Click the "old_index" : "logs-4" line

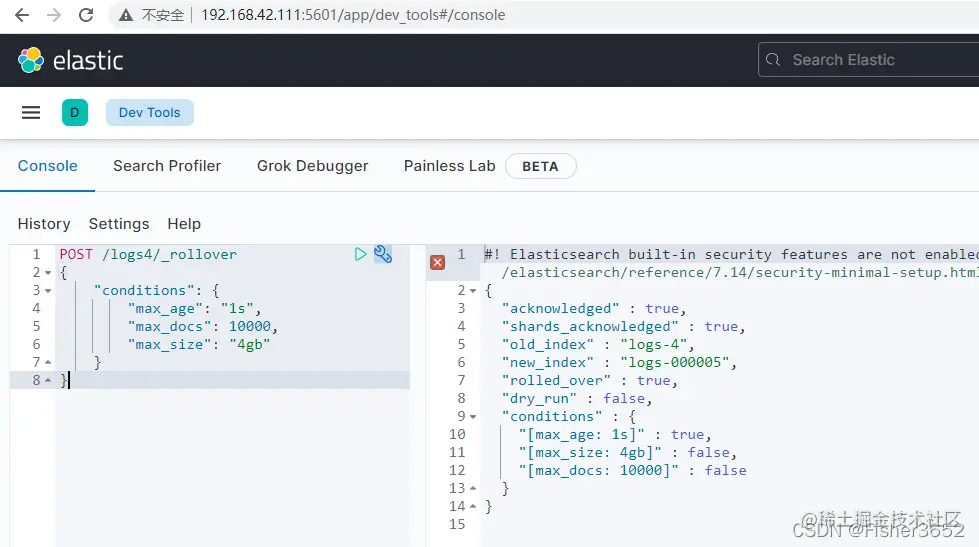[598, 345]
